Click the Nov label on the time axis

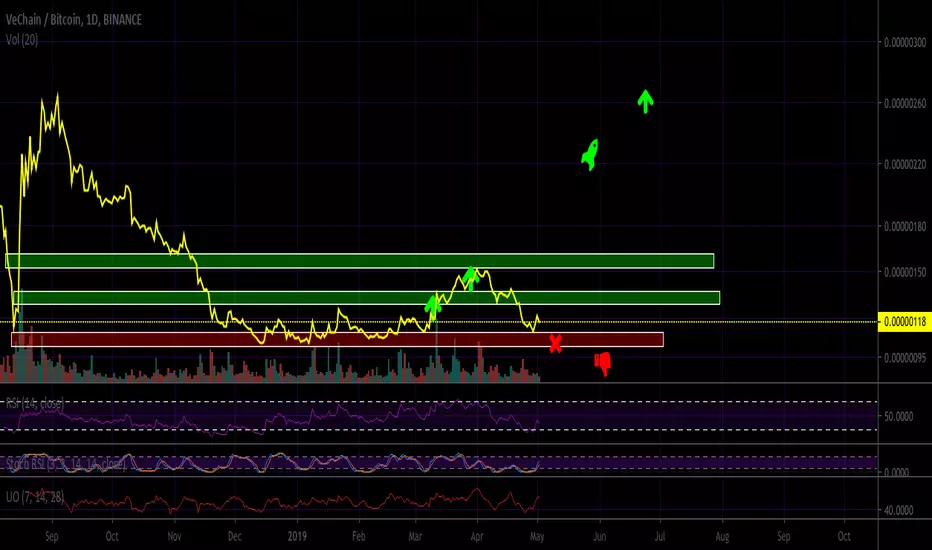pos(174,536)
